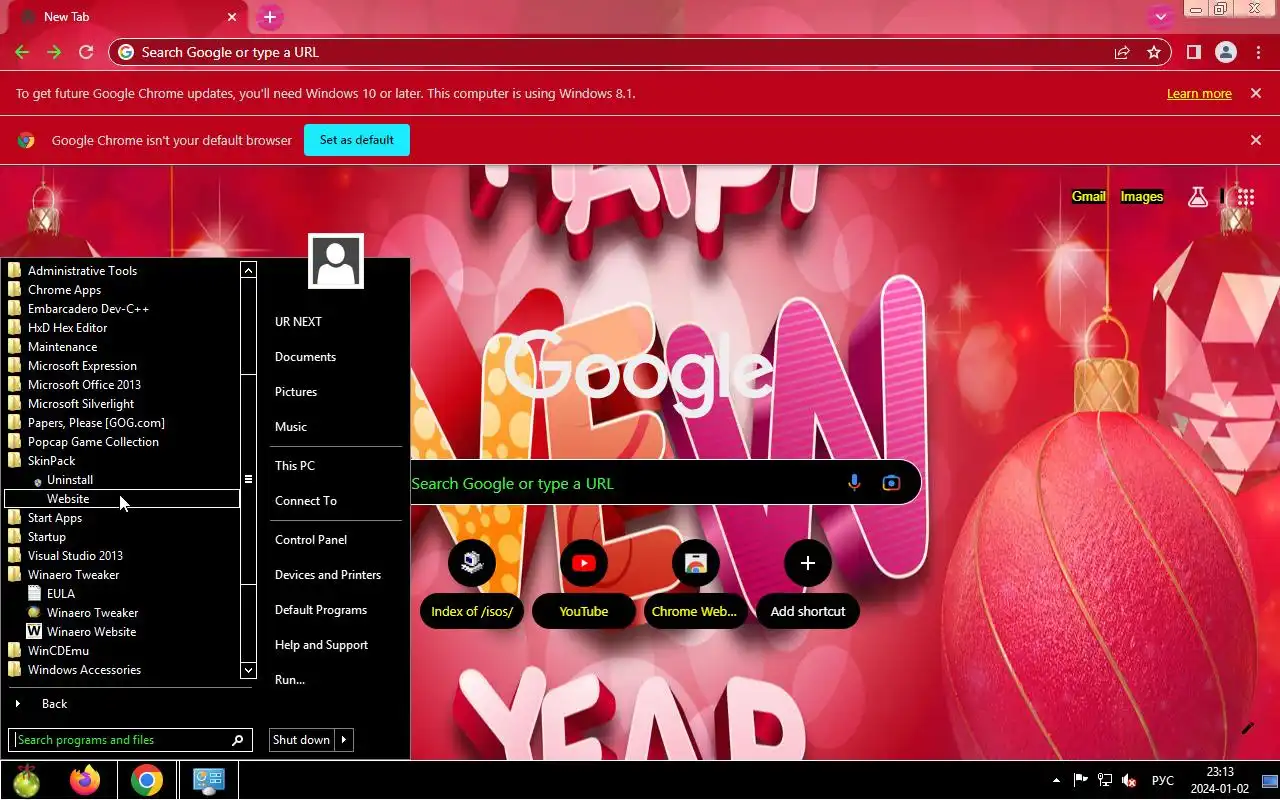This screenshot has width=1280, height=800.
Task: Open Devices and Printers
Action: click(328, 575)
